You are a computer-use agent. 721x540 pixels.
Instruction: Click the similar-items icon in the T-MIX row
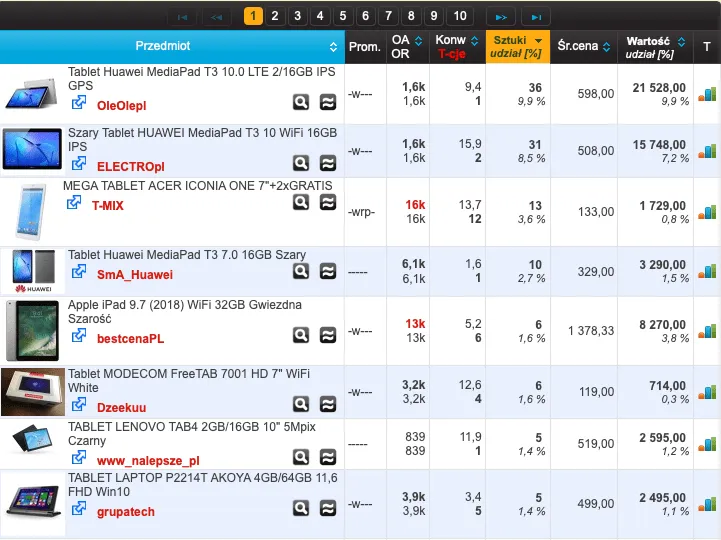pyautogui.click(x=328, y=202)
